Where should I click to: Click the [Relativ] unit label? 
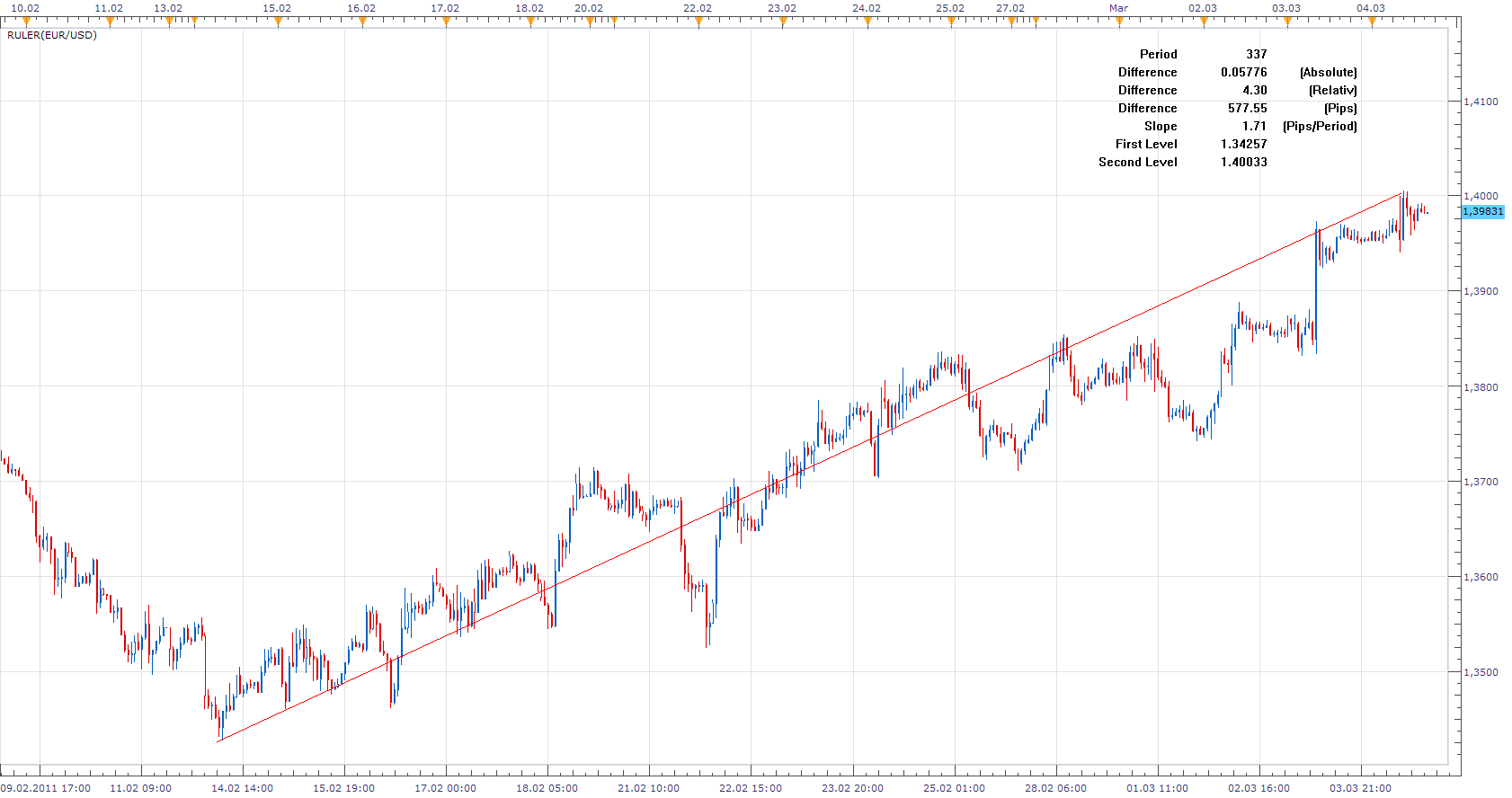1333,90
